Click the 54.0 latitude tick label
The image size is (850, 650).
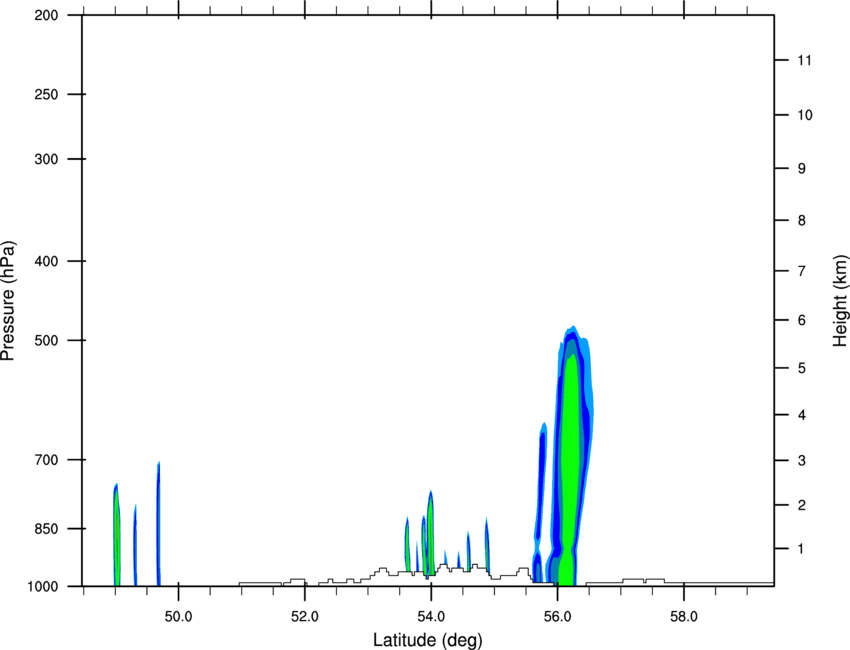point(431,617)
